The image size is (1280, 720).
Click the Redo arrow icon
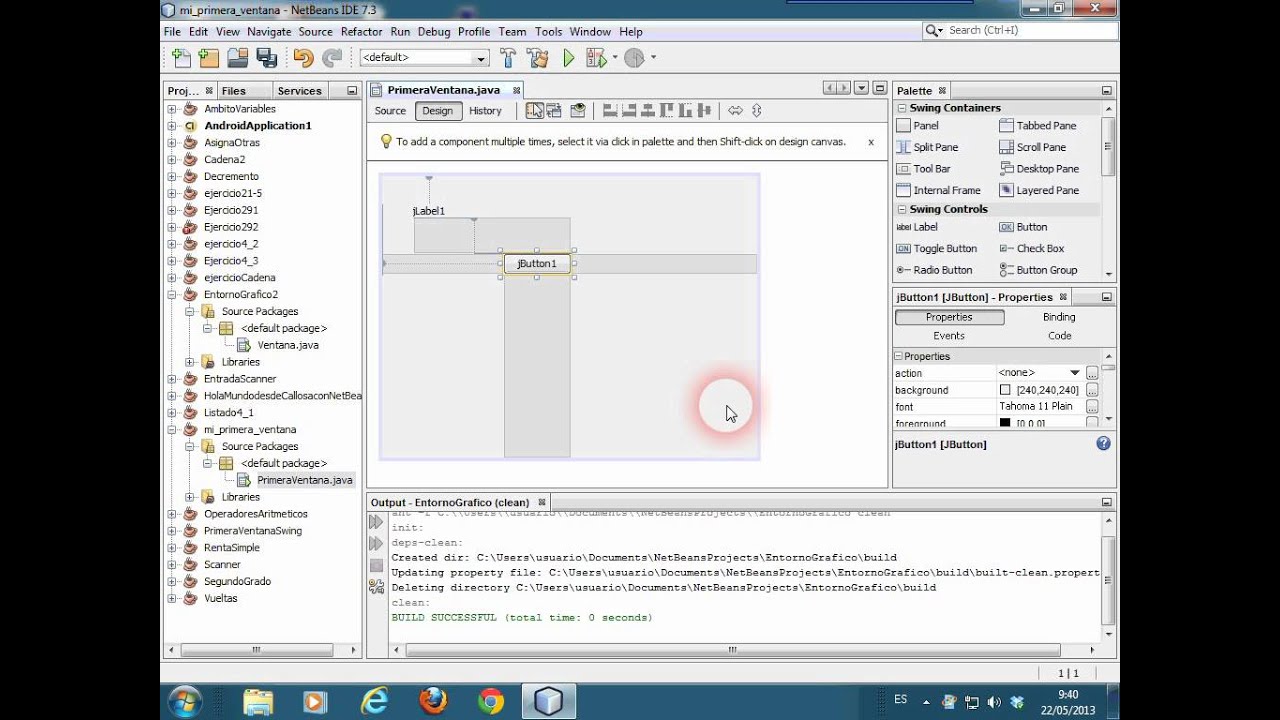[x=331, y=58]
